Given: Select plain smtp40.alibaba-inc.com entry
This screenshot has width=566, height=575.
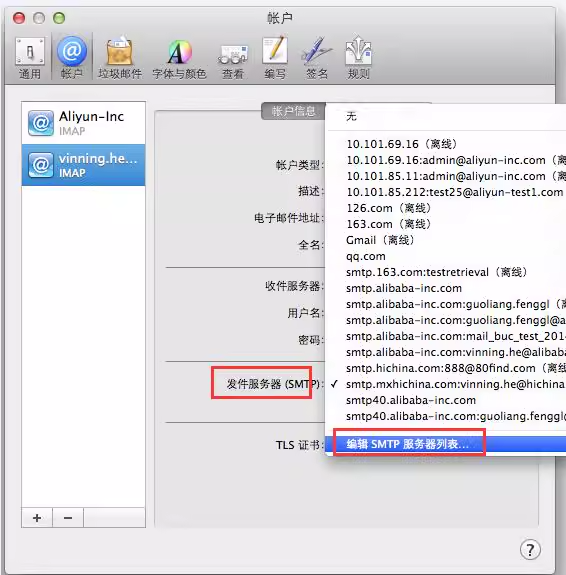Looking at the screenshot, I should (x=445, y=400).
